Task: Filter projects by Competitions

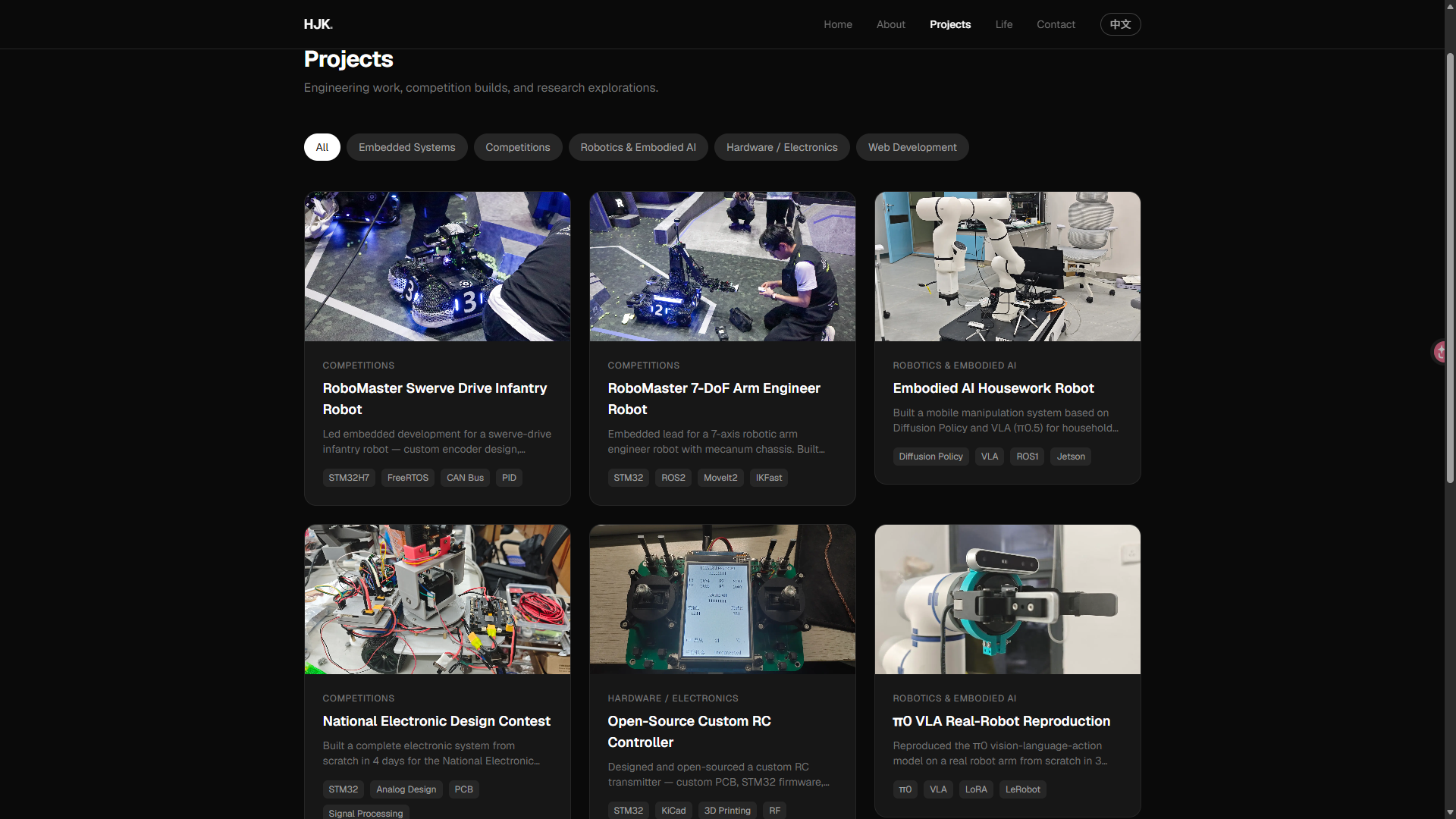Action: point(518,147)
